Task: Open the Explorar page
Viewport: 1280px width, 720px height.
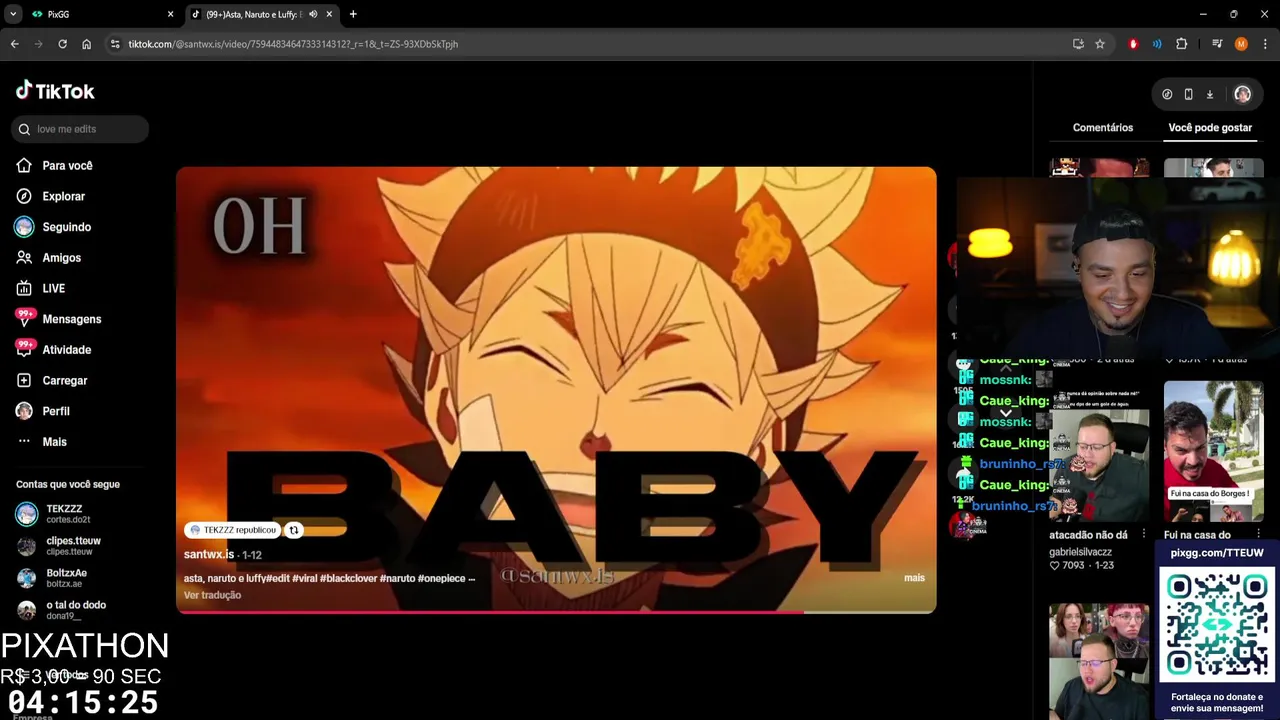Action: [63, 197]
